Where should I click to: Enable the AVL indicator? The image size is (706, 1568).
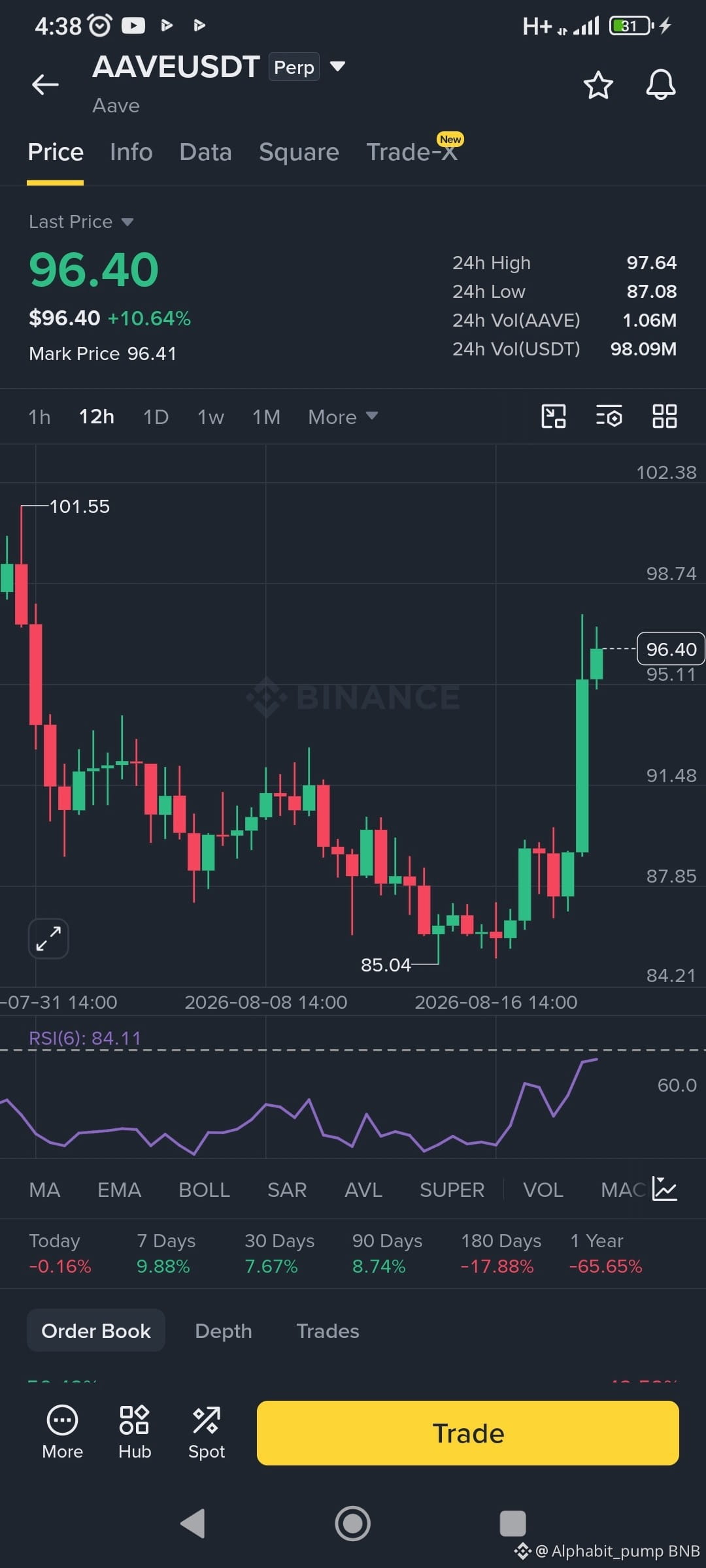(363, 1190)
